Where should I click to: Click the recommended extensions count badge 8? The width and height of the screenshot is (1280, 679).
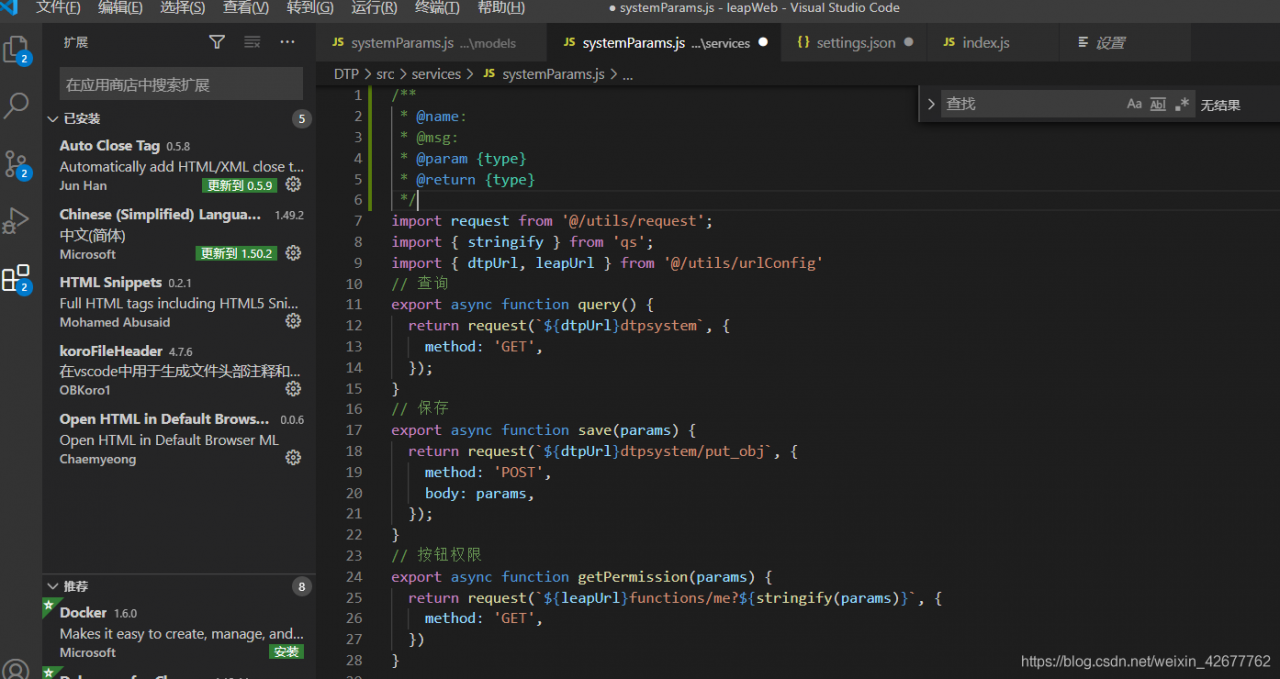click(x=301, y=586)
